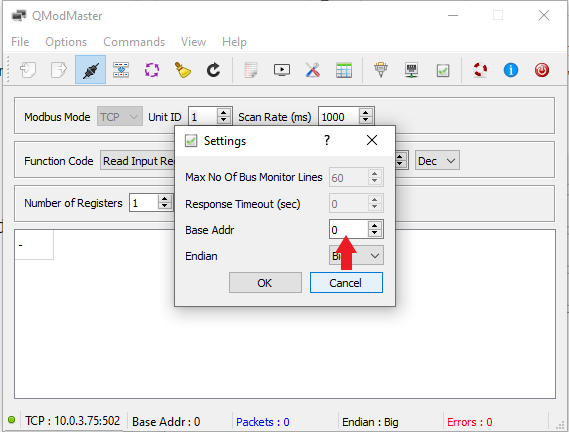Viewport: 569px width, 432px height.
Task: Click the Number of Registers field
Action: tap(144, 203)
